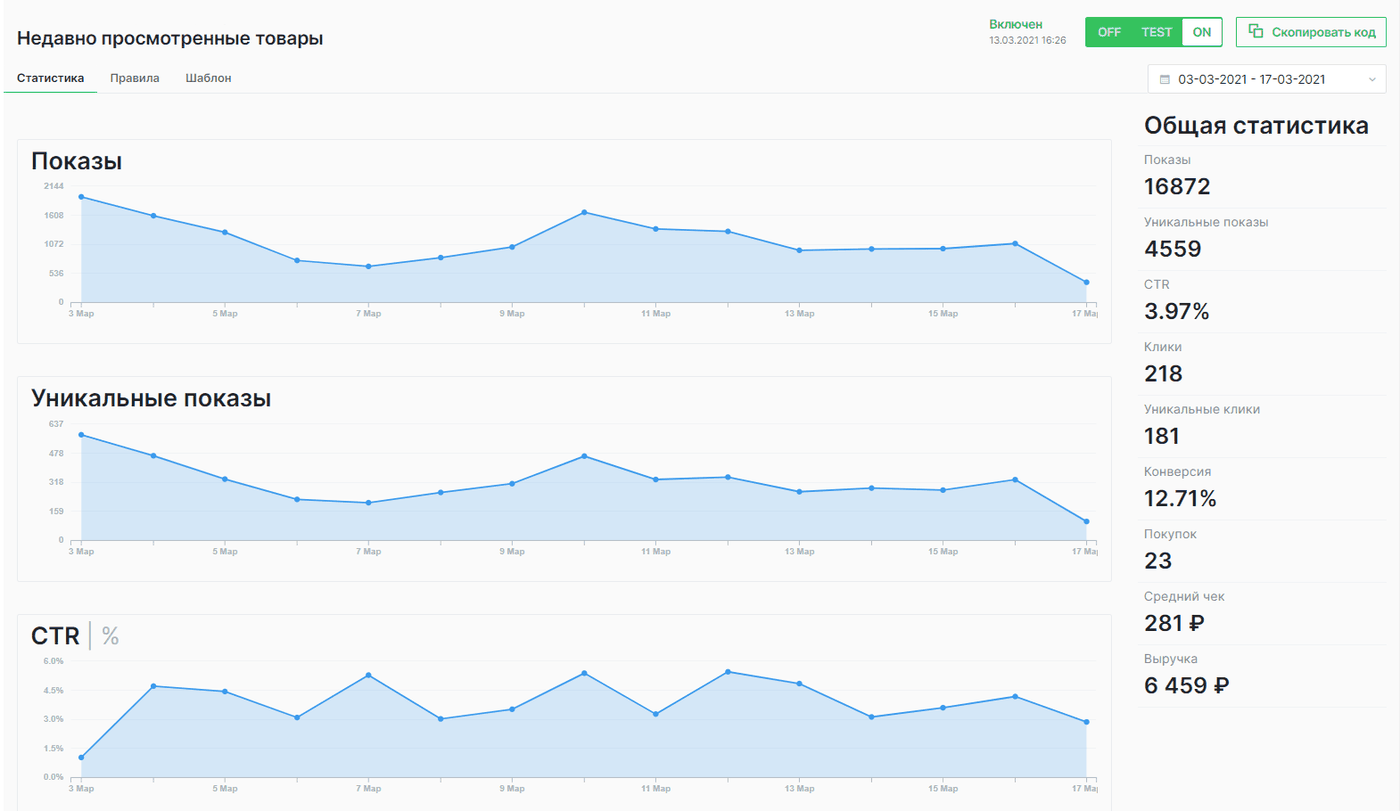Switch the widget state to OFF
This screenshot has width=1400, height=811.
1109,32
